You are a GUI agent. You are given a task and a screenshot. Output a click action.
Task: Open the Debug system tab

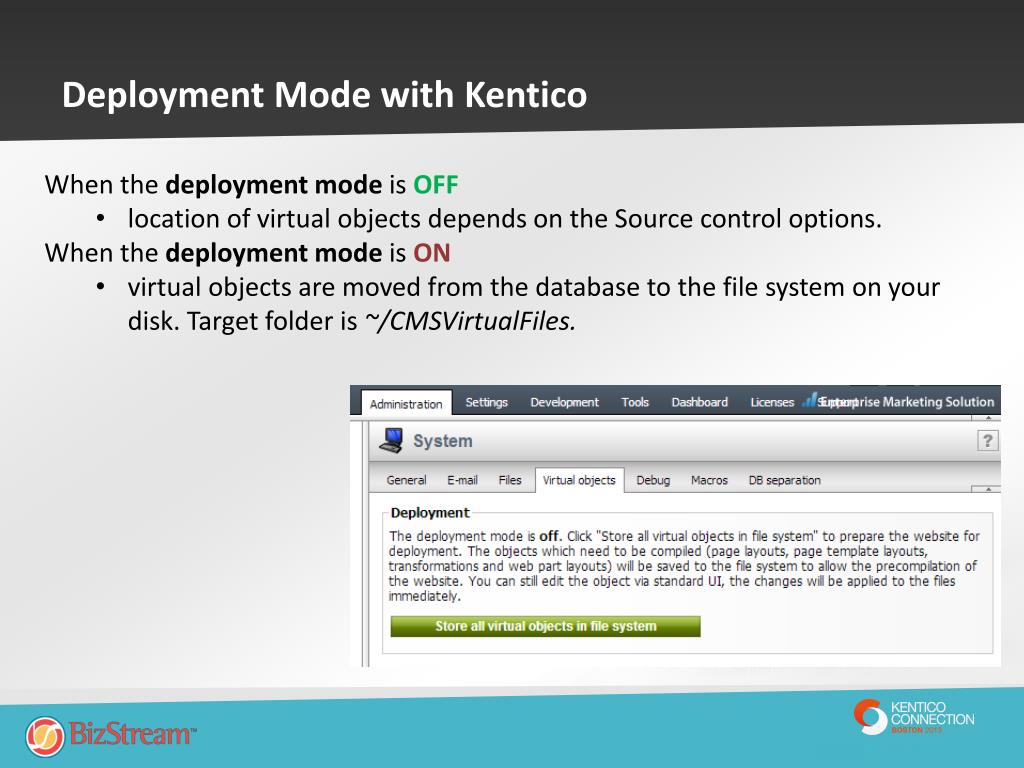pos(653,480)
